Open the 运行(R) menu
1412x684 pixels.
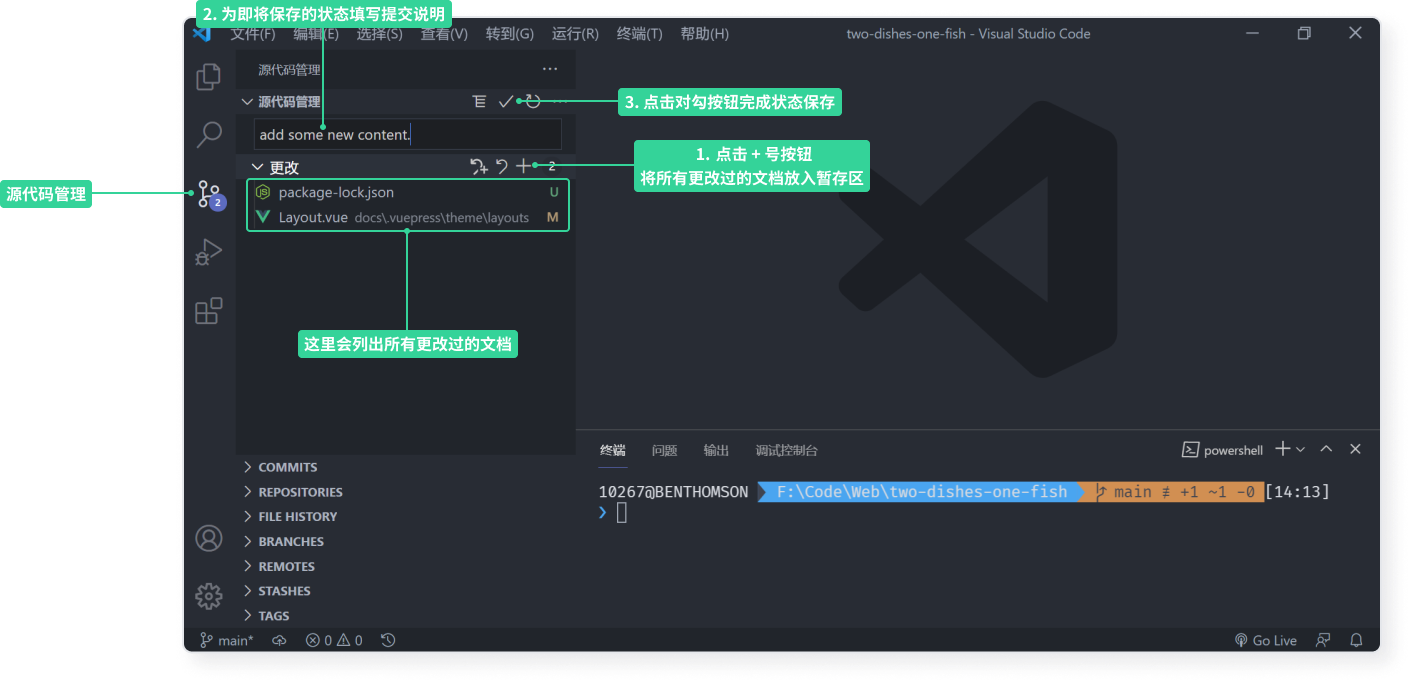(x=575, y=33)
